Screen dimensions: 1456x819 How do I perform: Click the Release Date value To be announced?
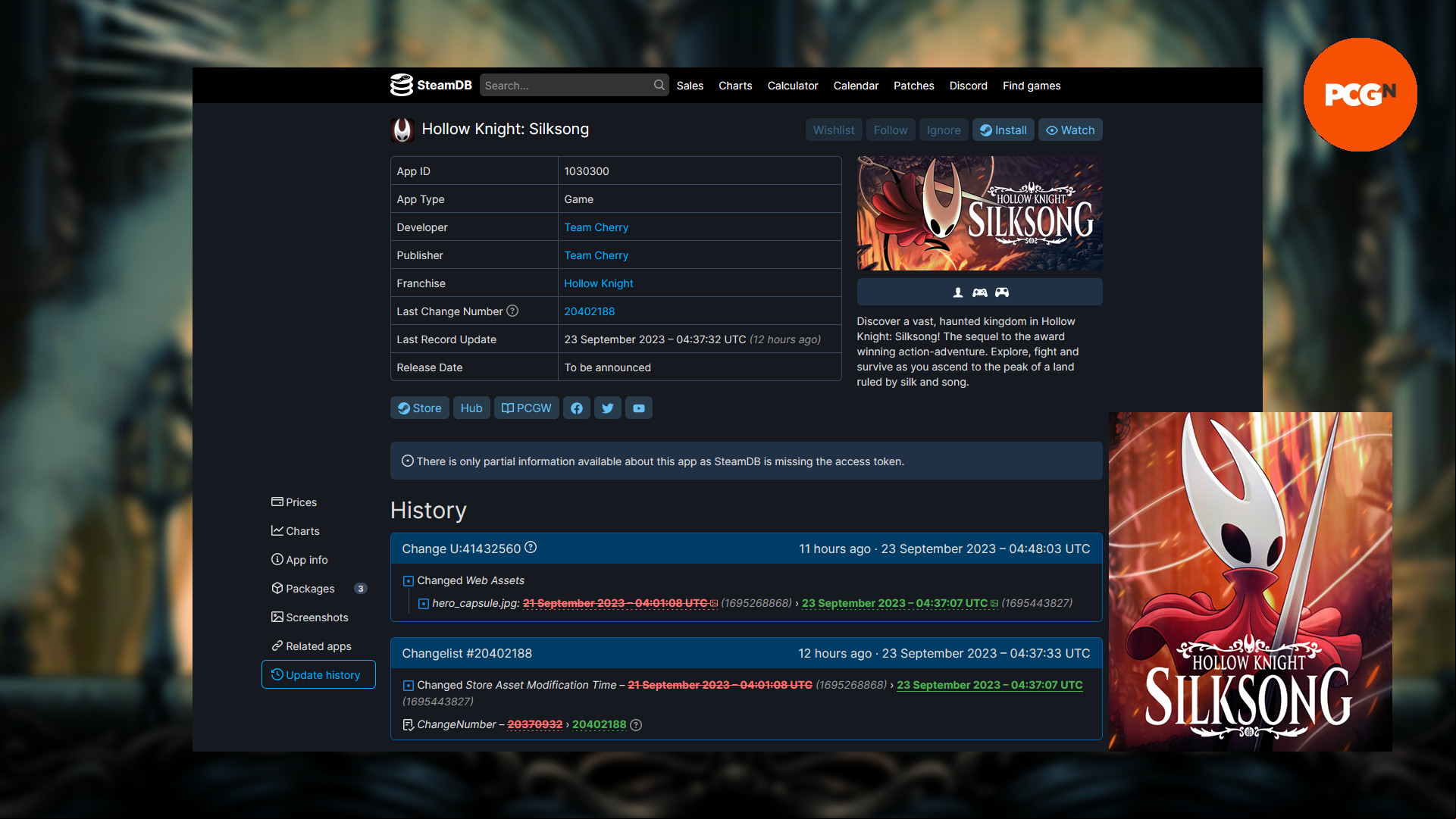pos(607,367)
